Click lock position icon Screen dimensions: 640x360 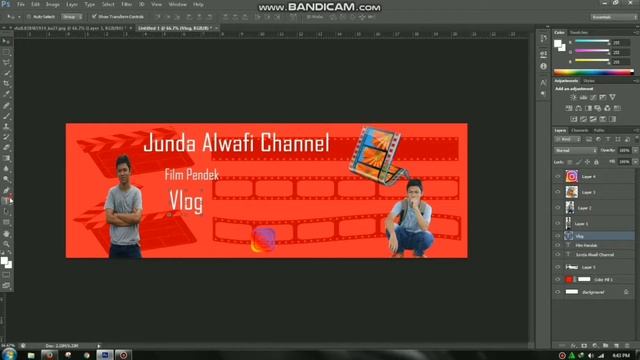point(587,162)
